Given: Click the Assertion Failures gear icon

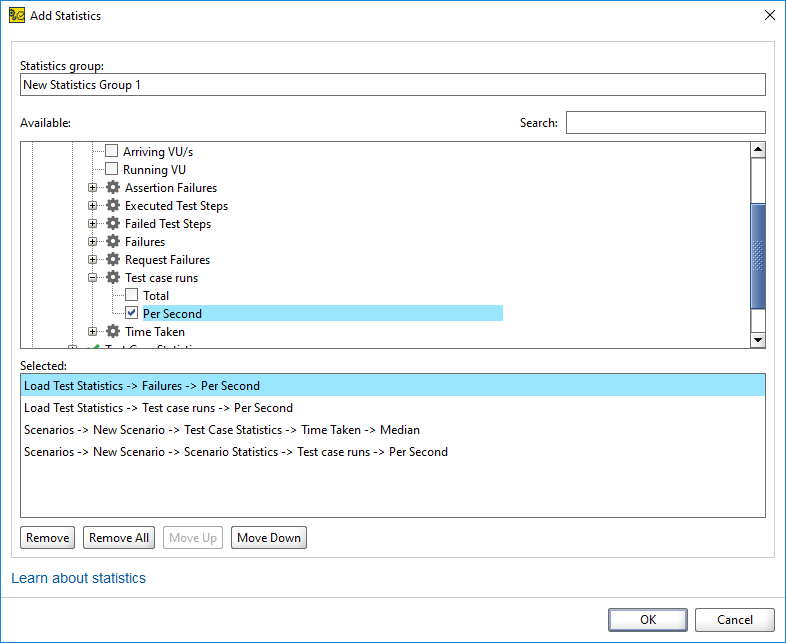Looking at the screenshot, I should coord(113,187).
